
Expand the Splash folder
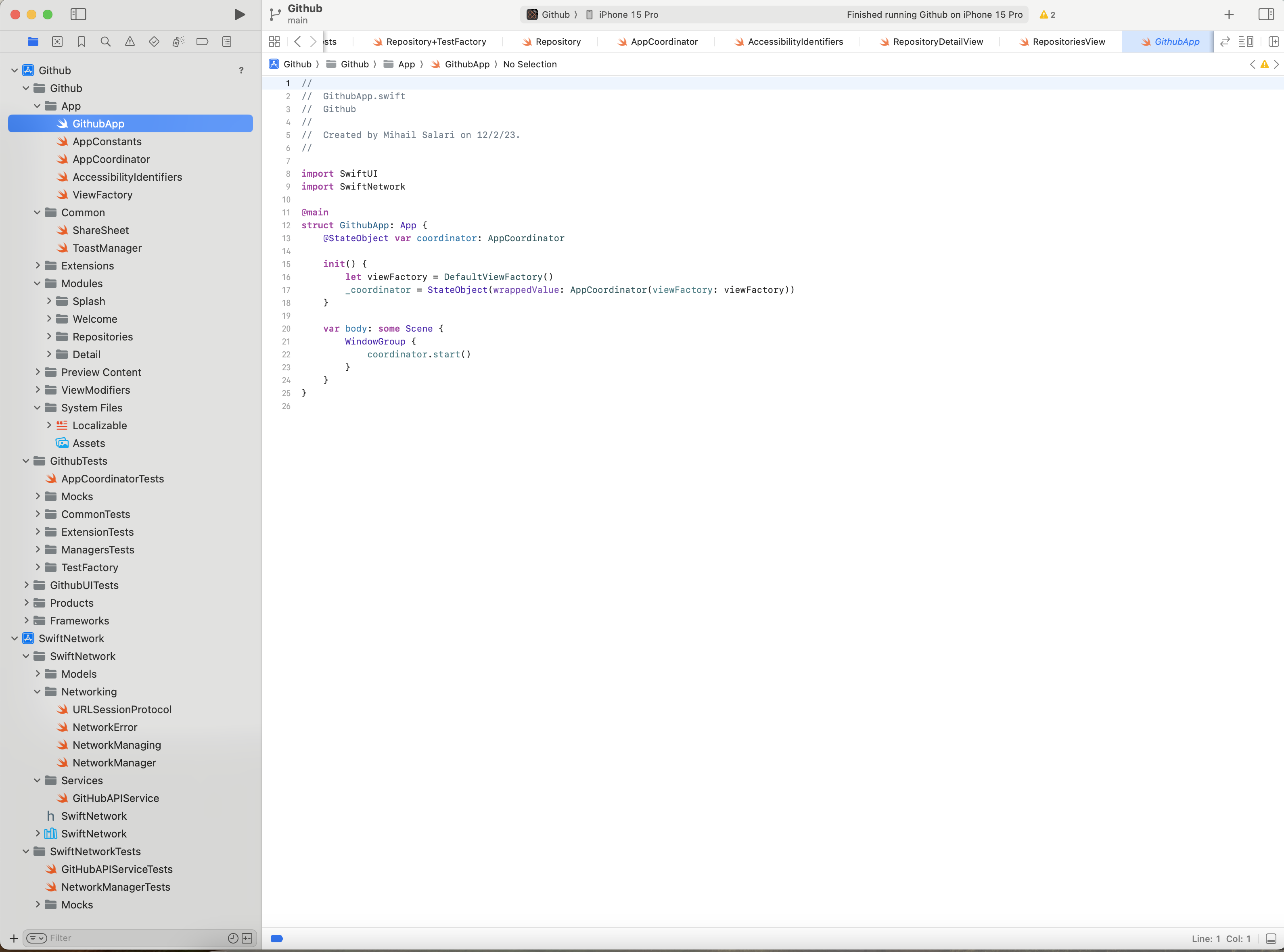pos(49,301)
